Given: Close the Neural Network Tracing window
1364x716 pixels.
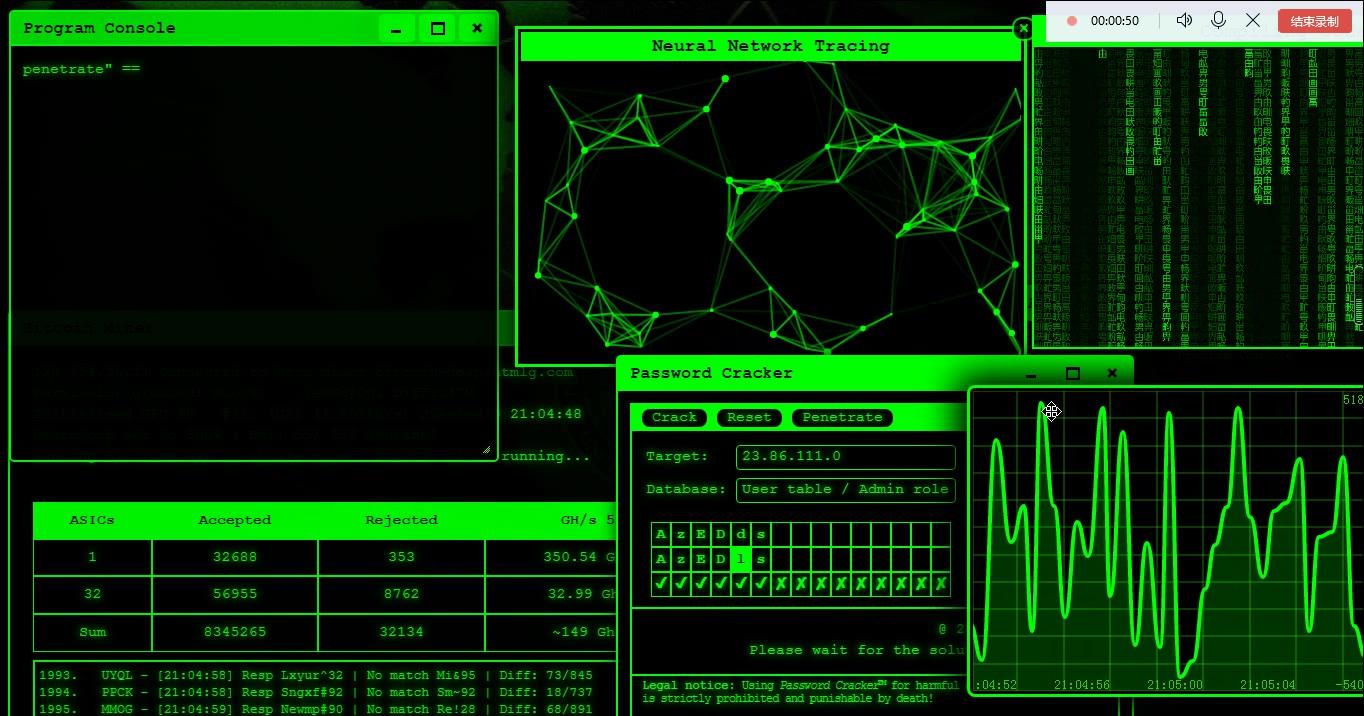Looking at the screenshot, I should (1023, 29).
